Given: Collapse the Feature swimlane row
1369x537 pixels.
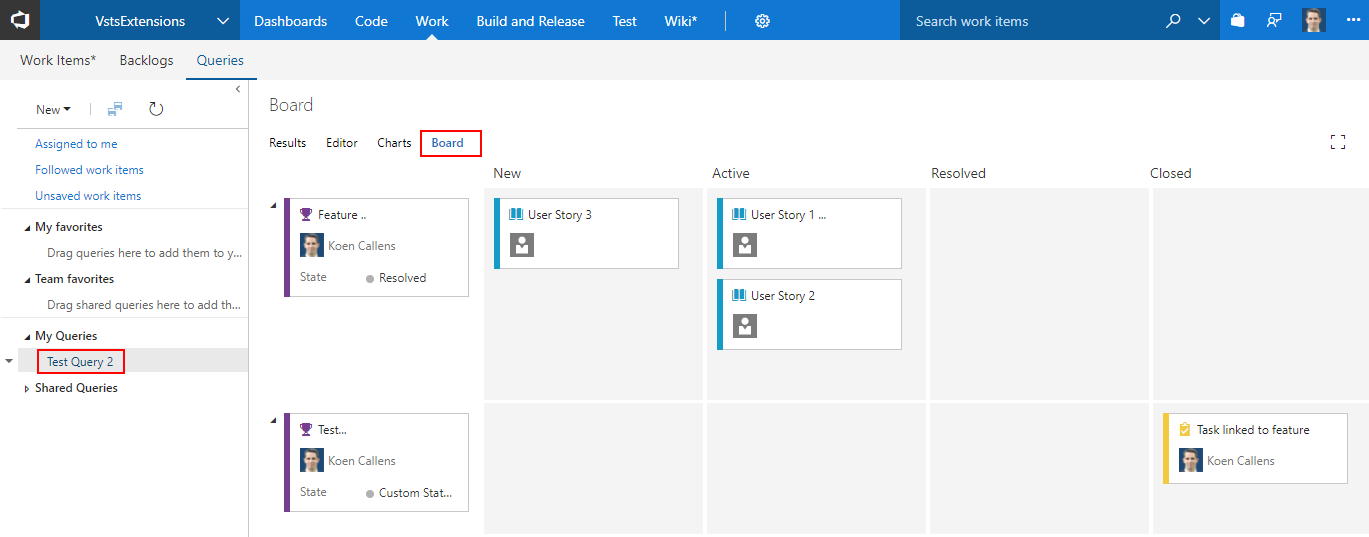Looking at the screenshot, I should 274,205.
